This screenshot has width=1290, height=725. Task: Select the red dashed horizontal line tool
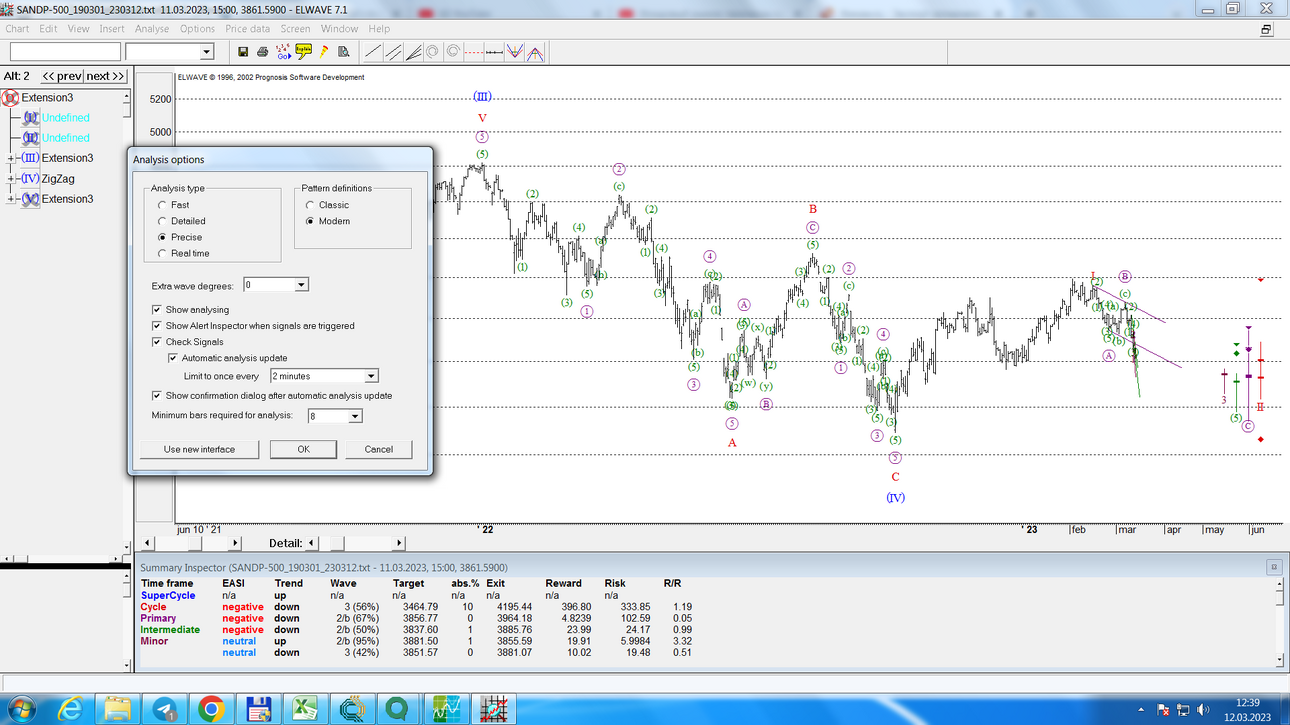coord(473,52)
